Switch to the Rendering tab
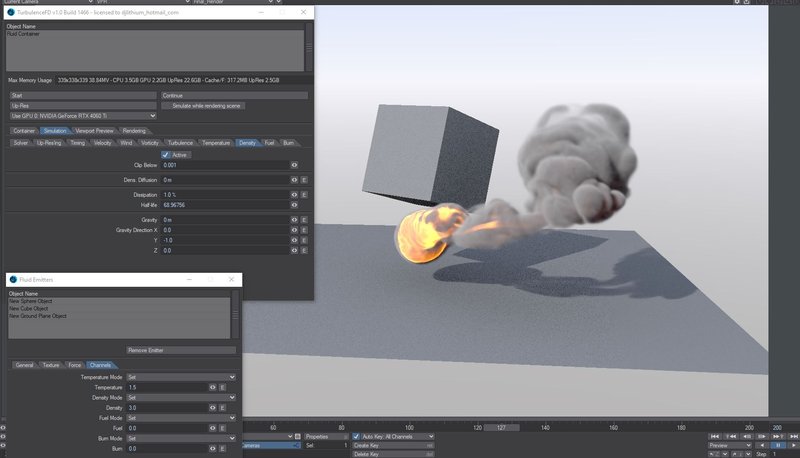The image size is (800, 458). coord(134,131)
